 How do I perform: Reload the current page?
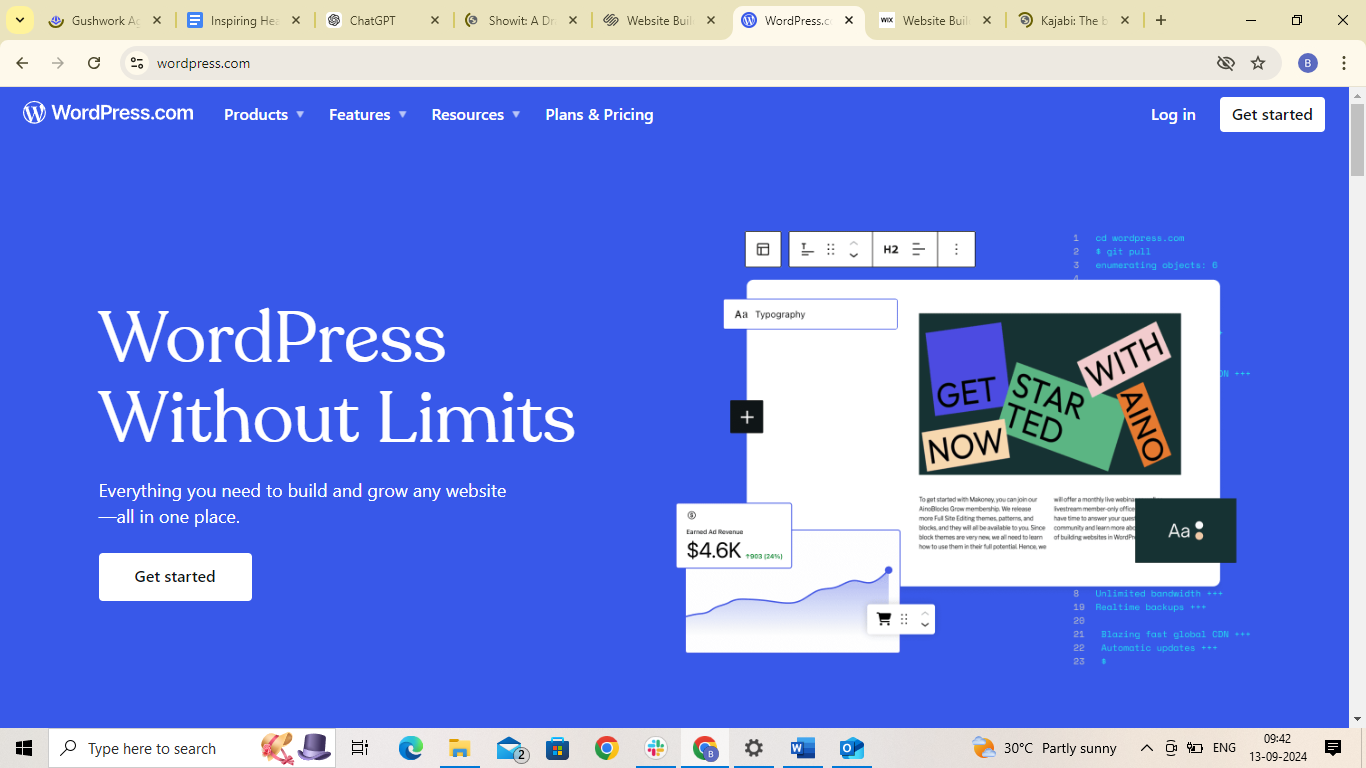pos(94,63)
